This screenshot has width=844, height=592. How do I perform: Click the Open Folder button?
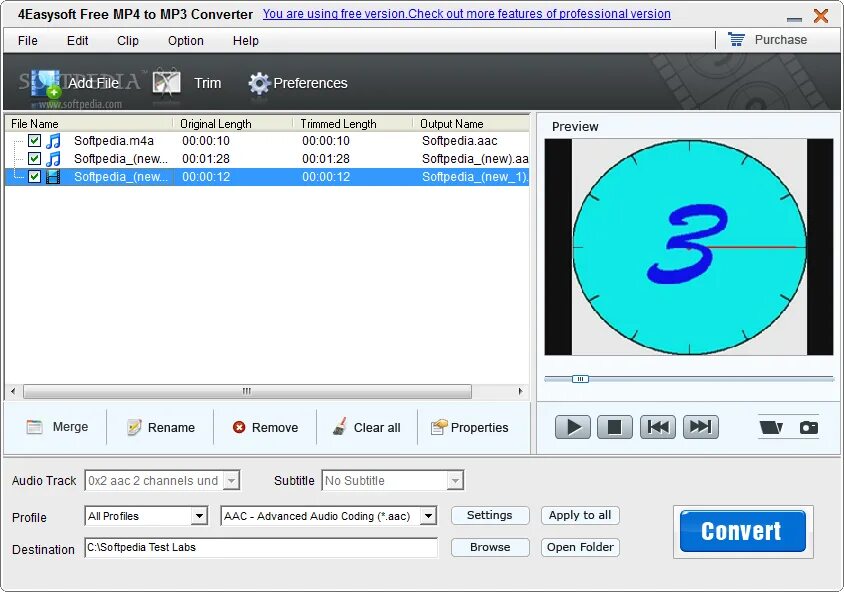pos(580,547)
